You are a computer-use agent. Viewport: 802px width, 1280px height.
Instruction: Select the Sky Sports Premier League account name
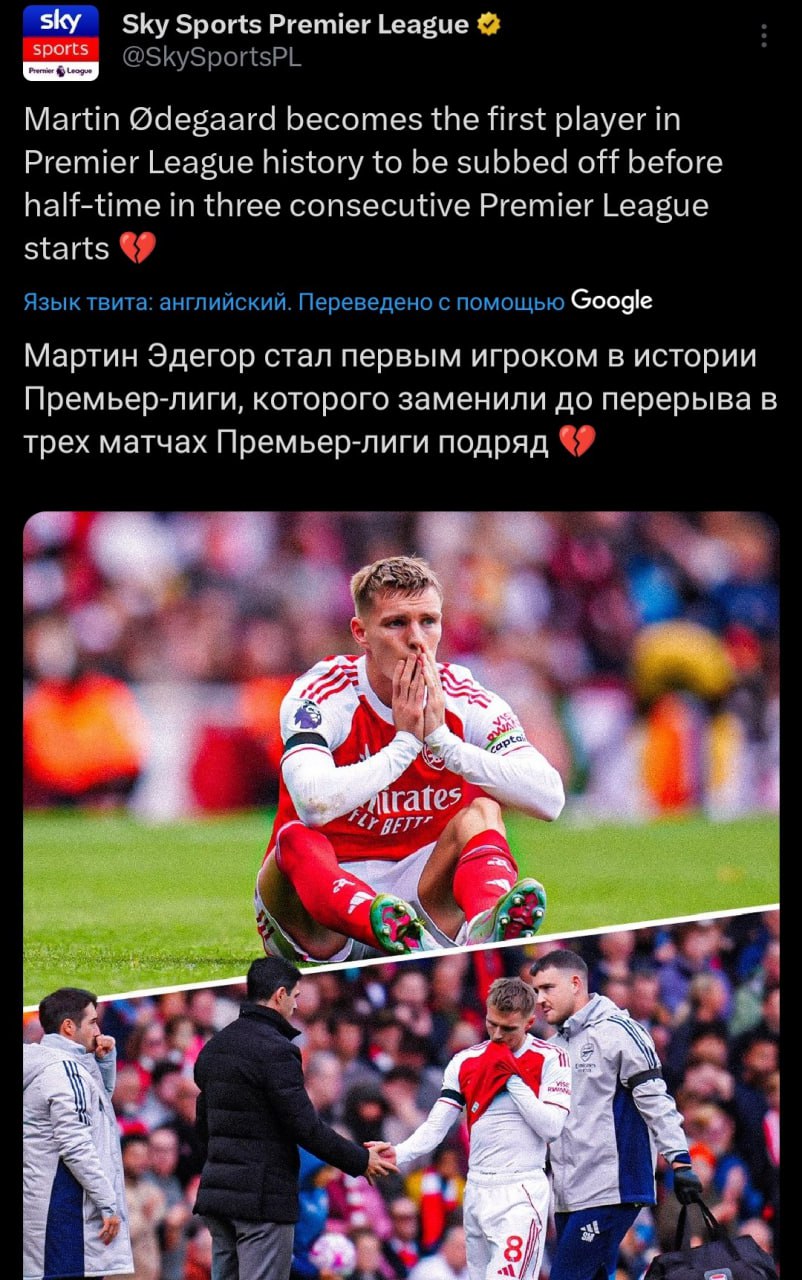(x=296, y=25)
